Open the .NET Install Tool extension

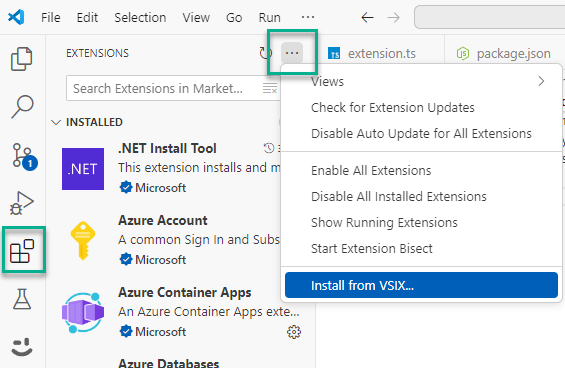tap(172, 168)
